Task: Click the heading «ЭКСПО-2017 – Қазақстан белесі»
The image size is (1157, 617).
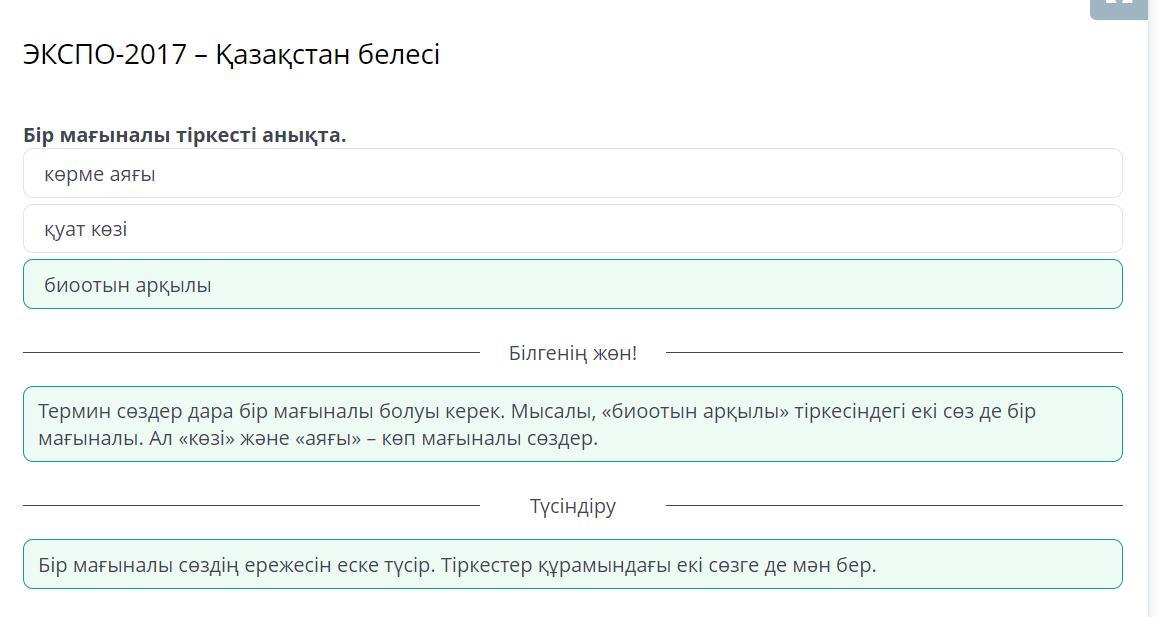Action: tap(231, 54)
